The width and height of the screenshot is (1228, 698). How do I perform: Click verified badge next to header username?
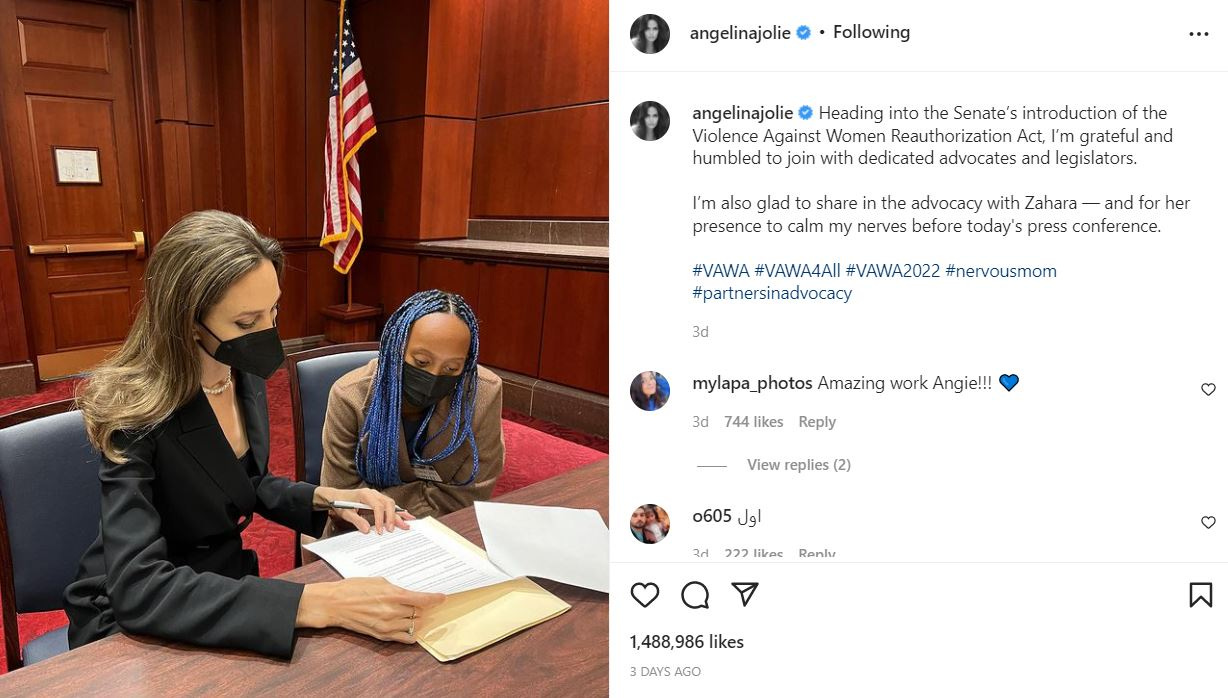tap(803, 33)
